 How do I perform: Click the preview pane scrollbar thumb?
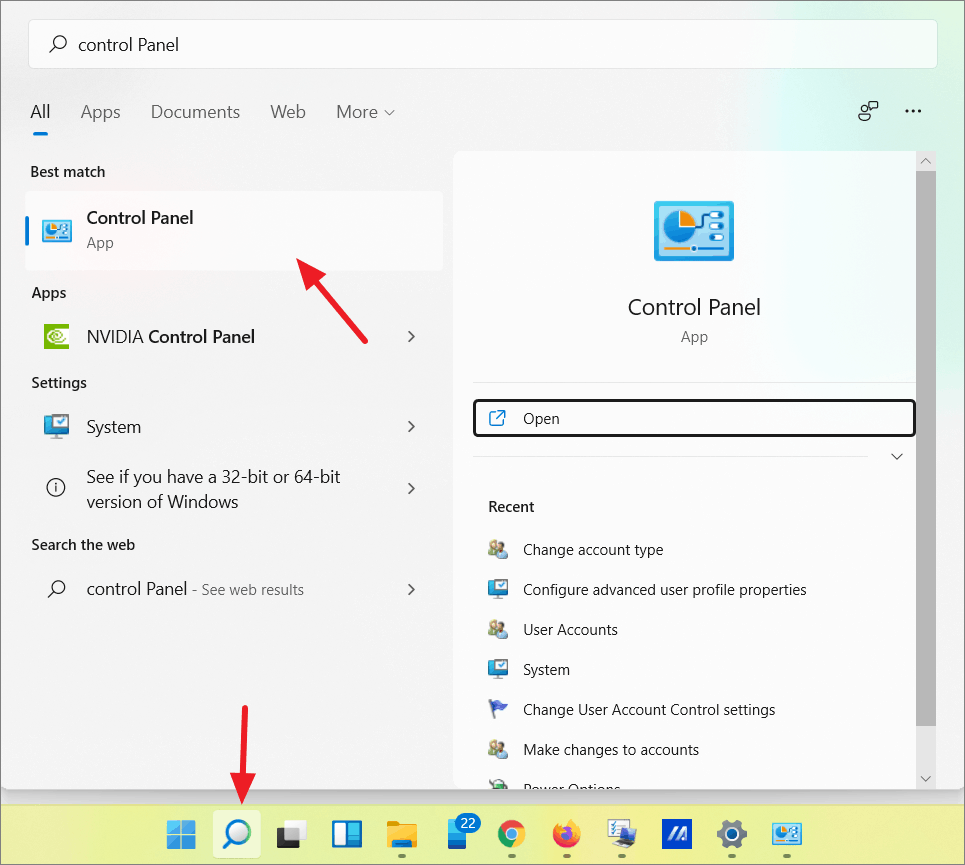[x=926, y=448]
